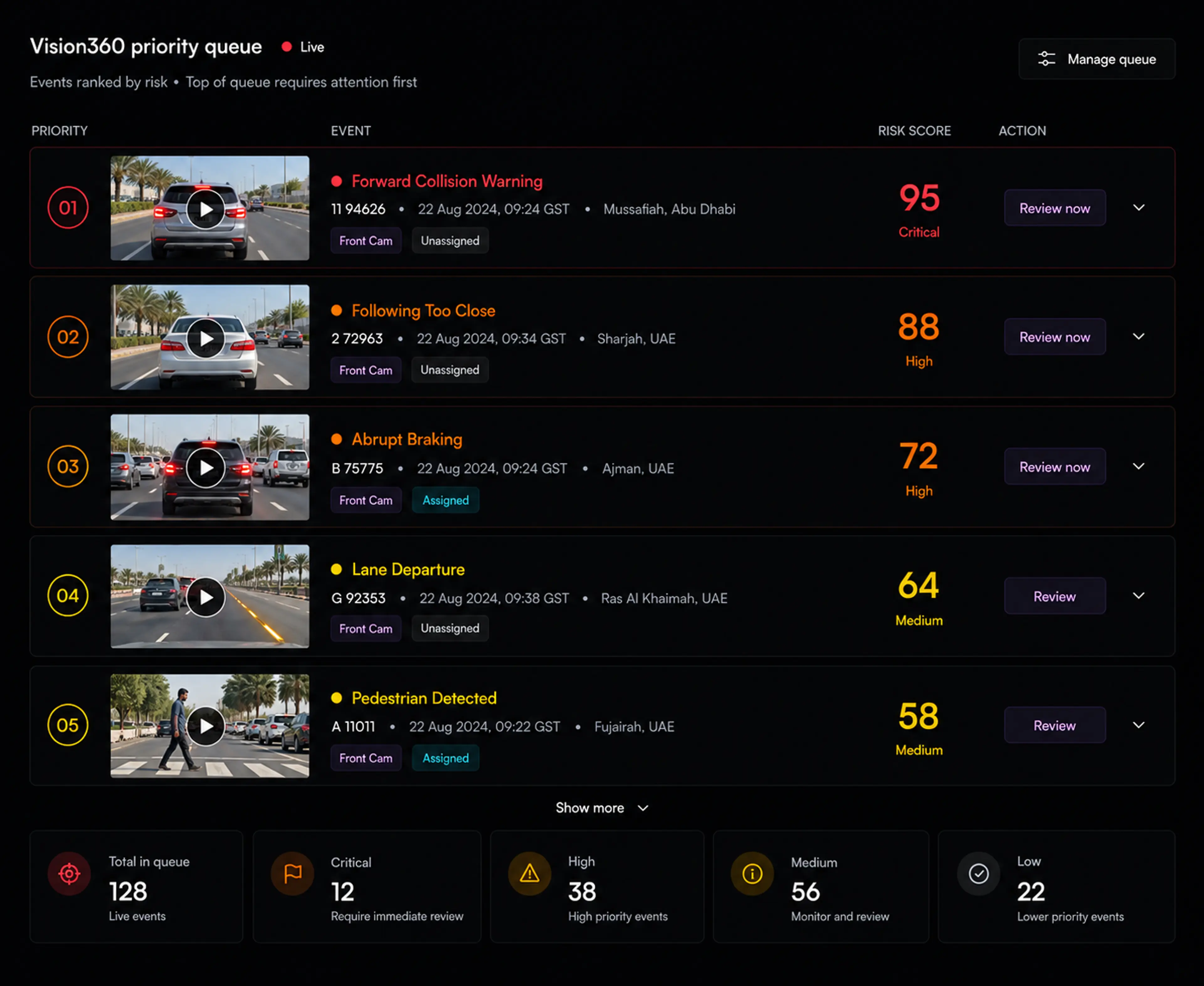The image size is (1204, 986).
Task: Click the Total in queue target icon
Action: [69, 873]
